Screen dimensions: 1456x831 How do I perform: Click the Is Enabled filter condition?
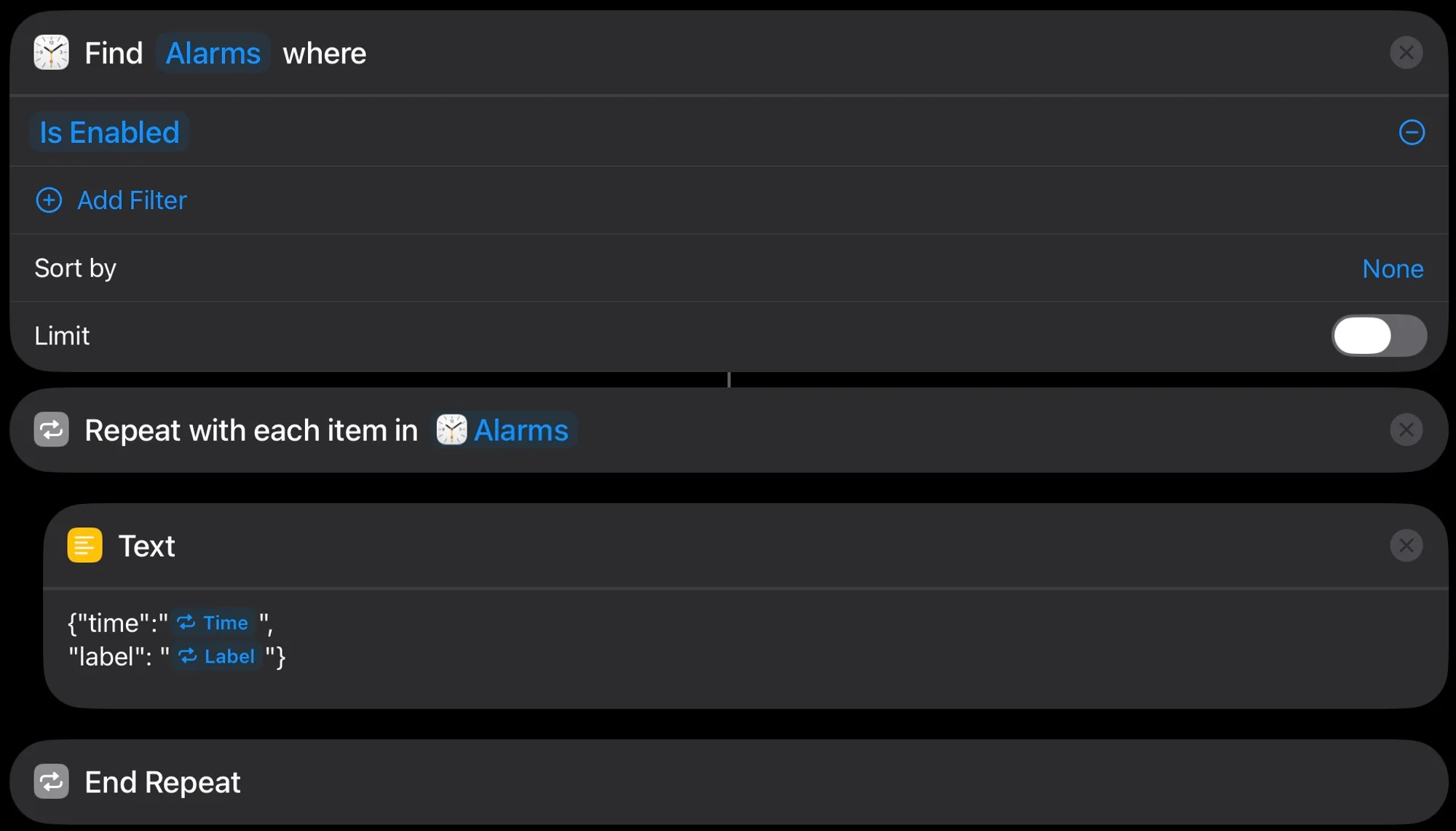[109, 133]
